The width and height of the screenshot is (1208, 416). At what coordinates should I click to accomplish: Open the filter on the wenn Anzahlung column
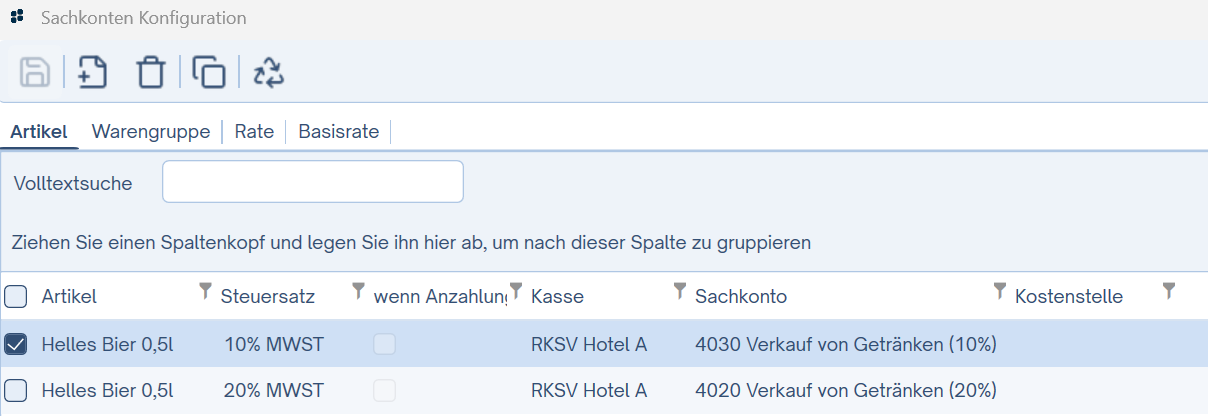(516, 291)
